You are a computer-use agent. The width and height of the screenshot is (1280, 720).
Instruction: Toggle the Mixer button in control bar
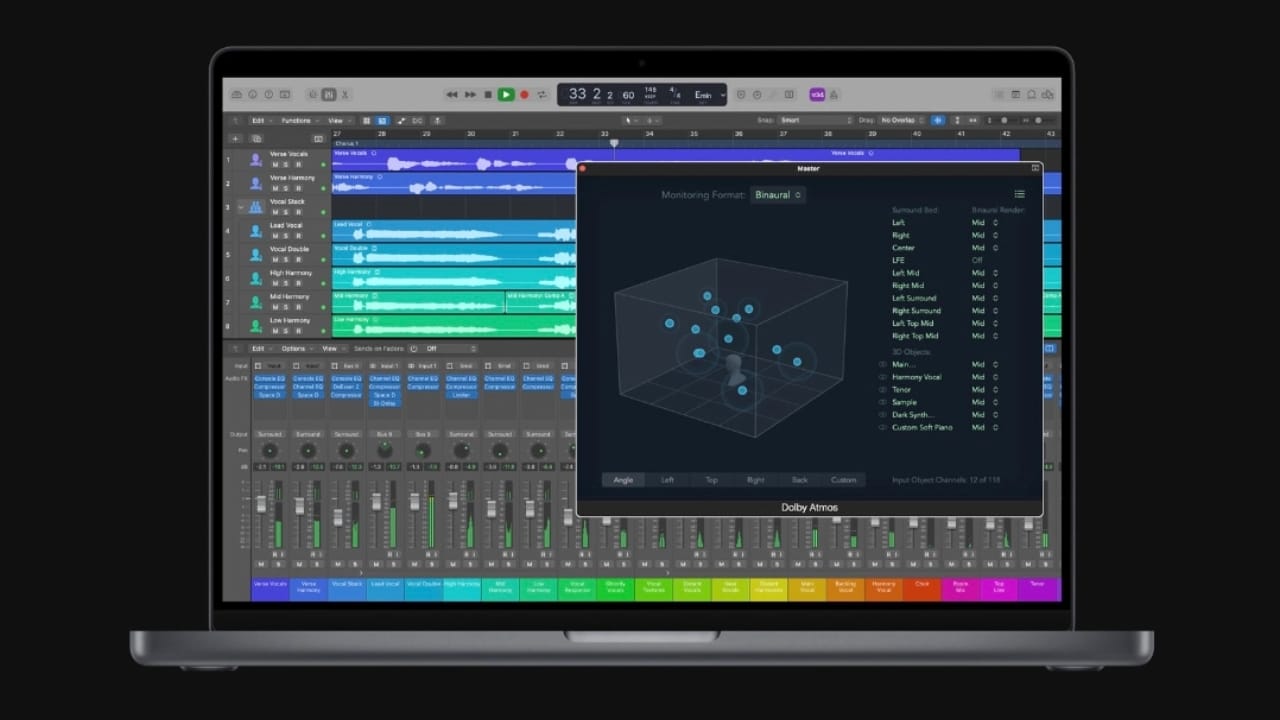[x=329, y=94]
